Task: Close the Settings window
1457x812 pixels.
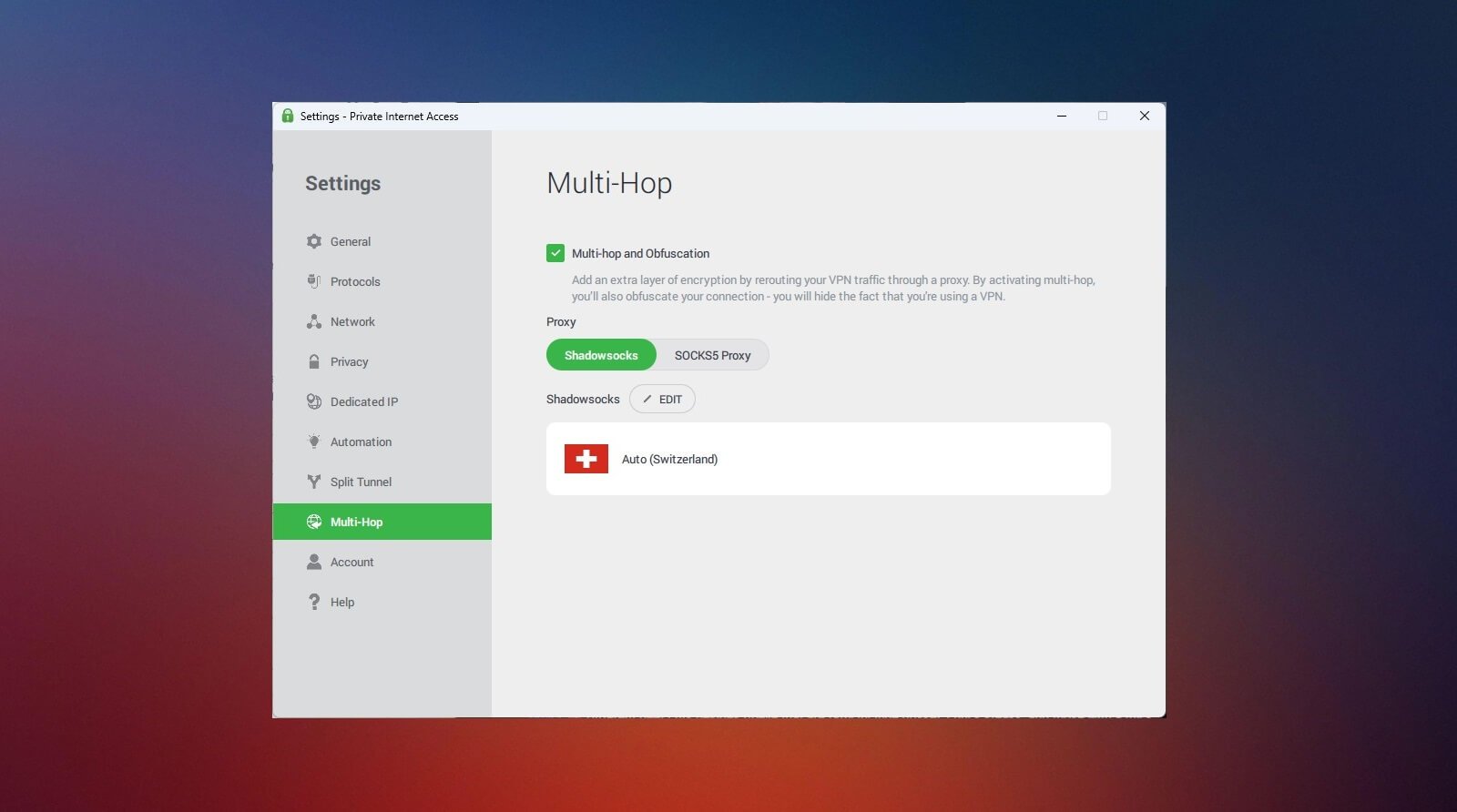Action: click(1145, 116)
